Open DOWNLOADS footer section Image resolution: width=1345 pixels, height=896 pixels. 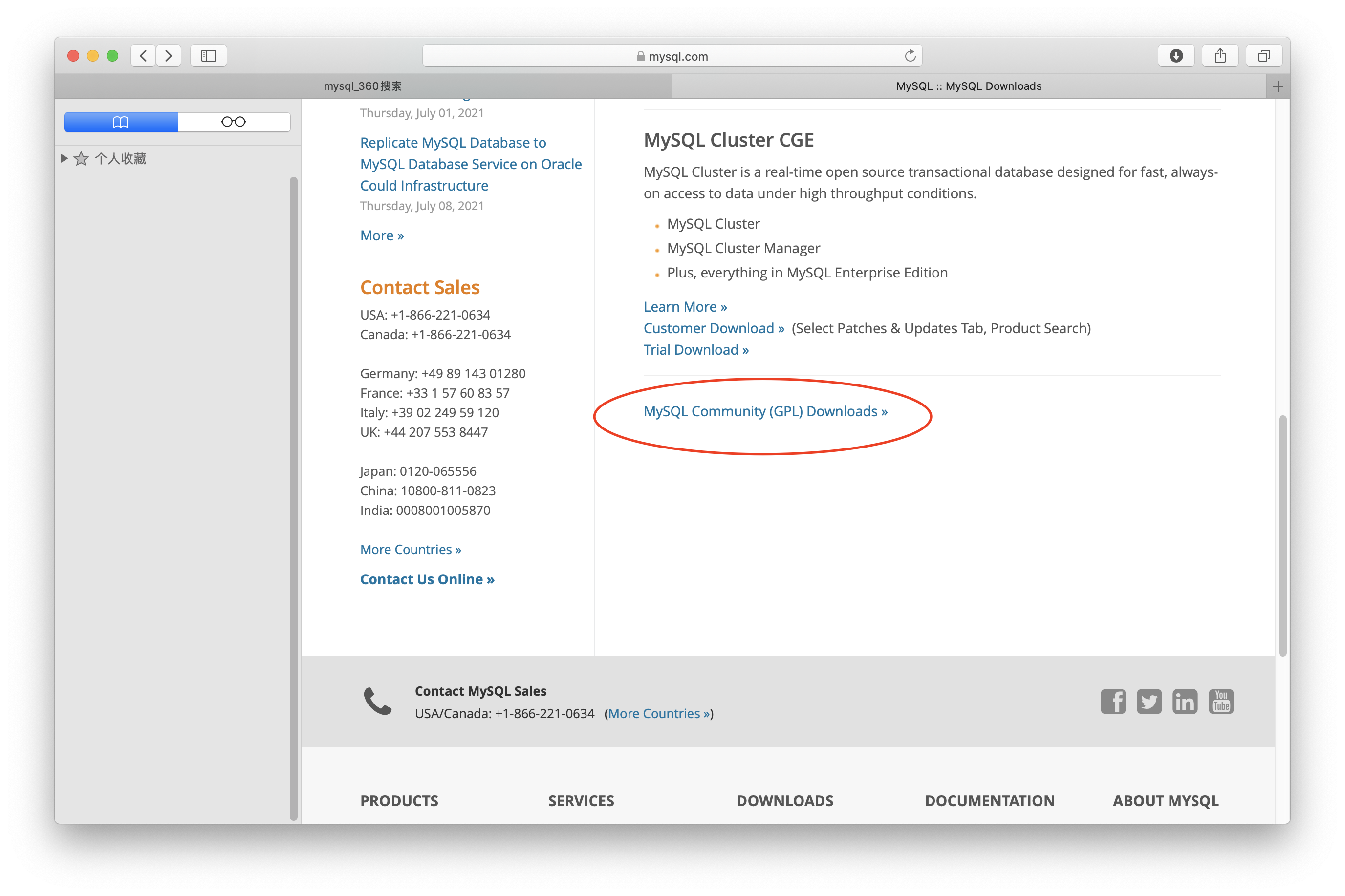pos(785,801)
